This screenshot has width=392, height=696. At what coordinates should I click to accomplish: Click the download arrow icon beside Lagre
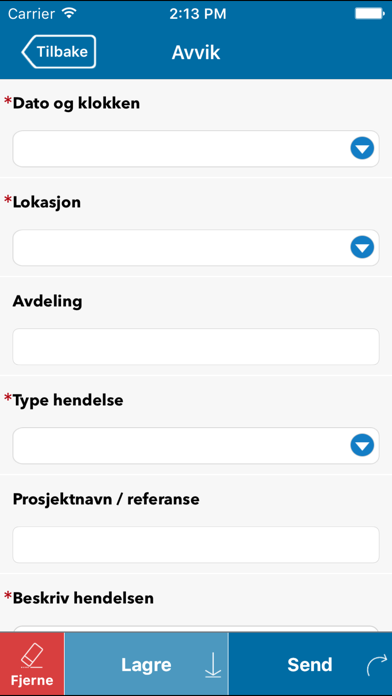click(x=213, y=664)
